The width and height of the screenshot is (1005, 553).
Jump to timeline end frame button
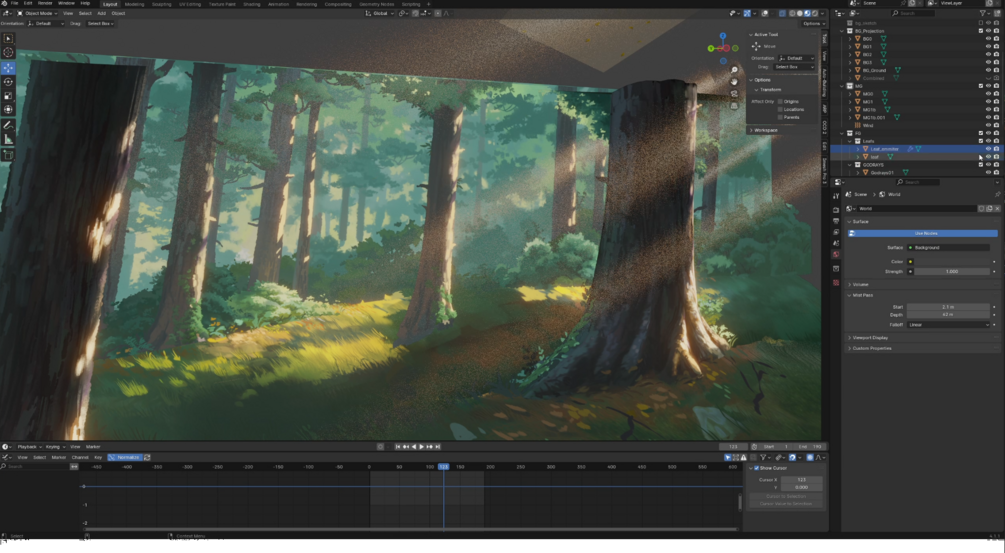point(438,447)
